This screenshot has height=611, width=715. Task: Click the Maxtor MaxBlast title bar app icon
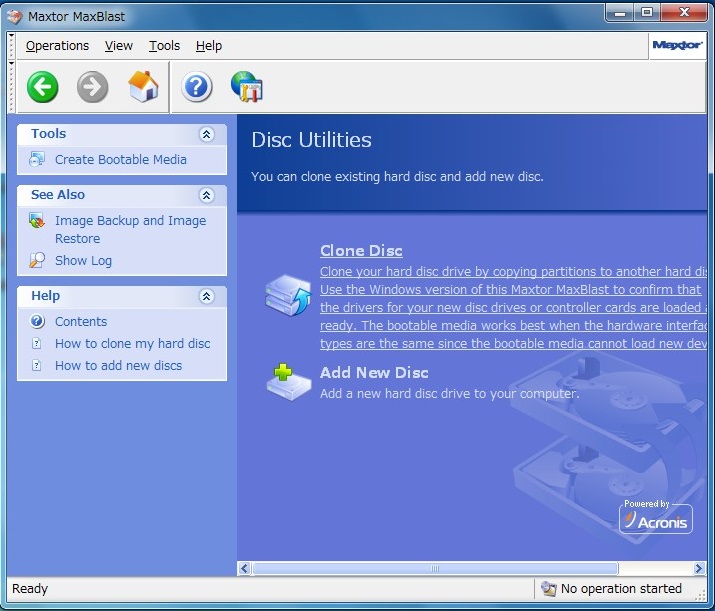[15, 17]
